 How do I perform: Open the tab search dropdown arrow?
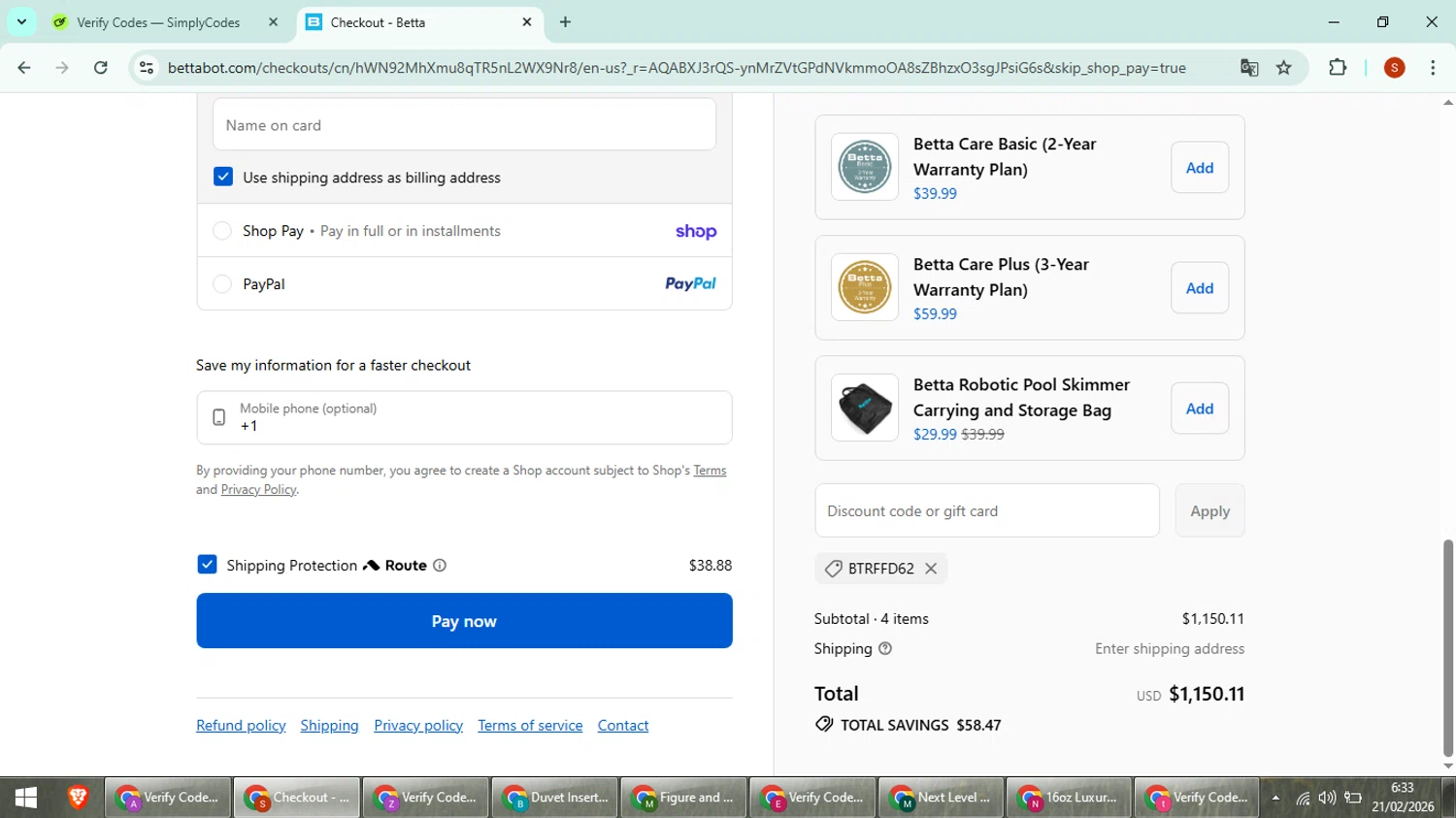point(21,22)
